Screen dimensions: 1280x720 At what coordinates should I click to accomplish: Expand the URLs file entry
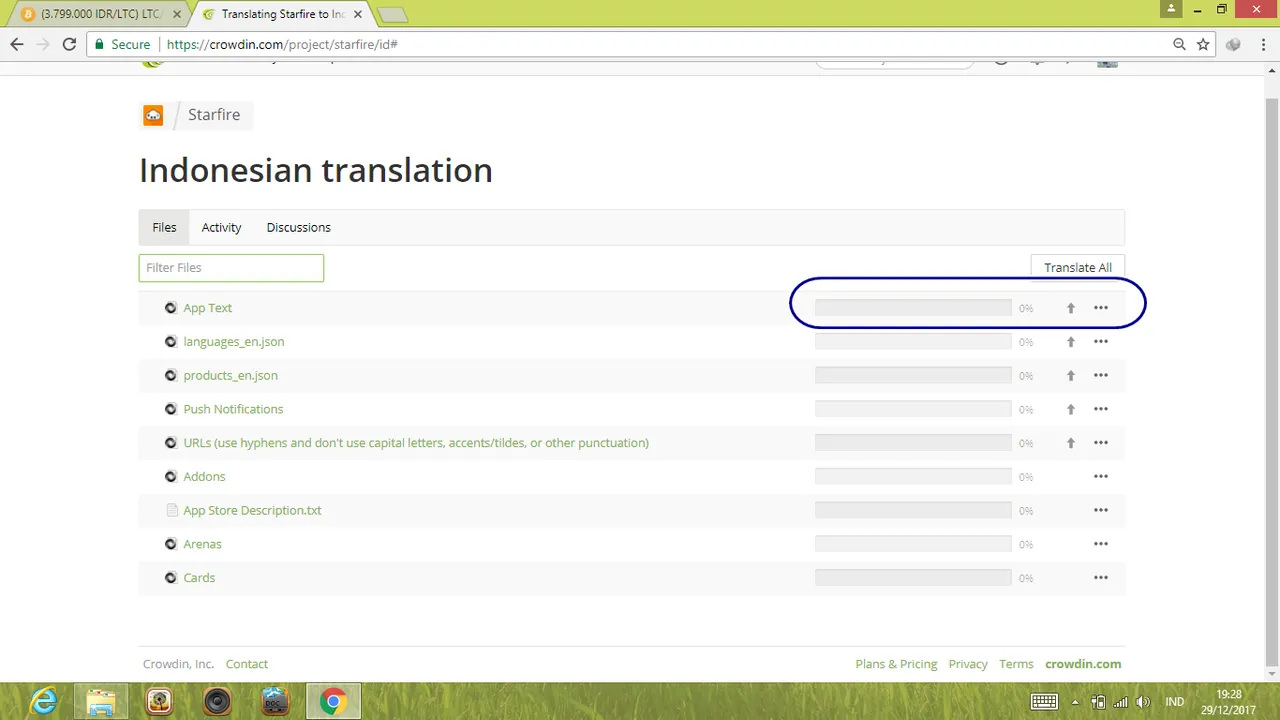pos(171,443)
